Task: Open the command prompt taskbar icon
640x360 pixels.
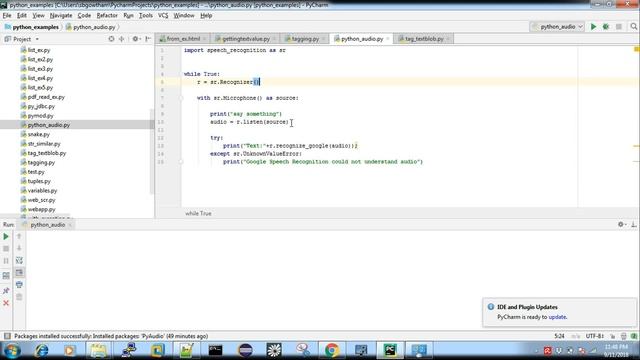Action: point(216,350)
